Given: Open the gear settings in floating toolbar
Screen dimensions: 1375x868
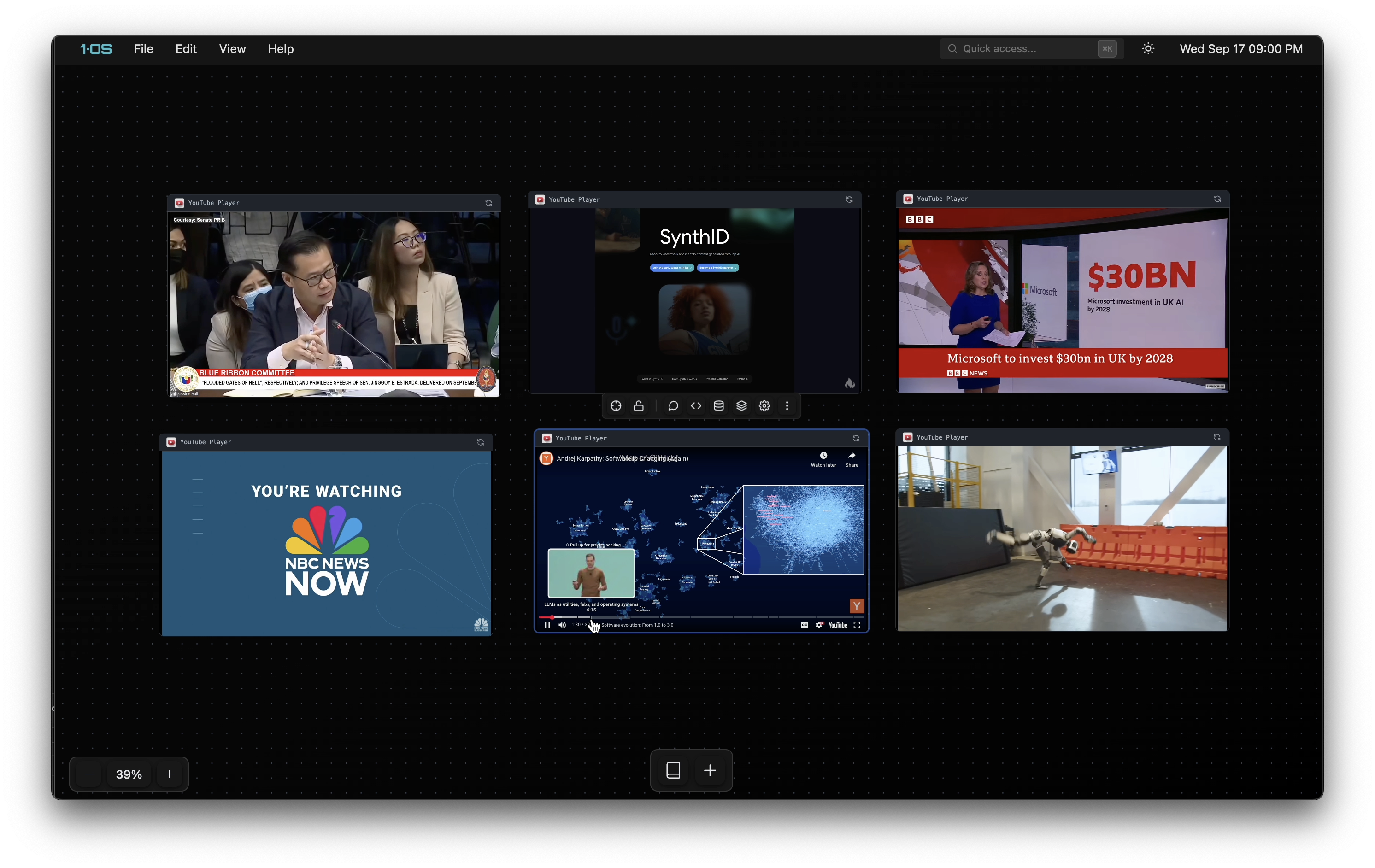Looking at the screenshot, I should click(x=764, y=406).
